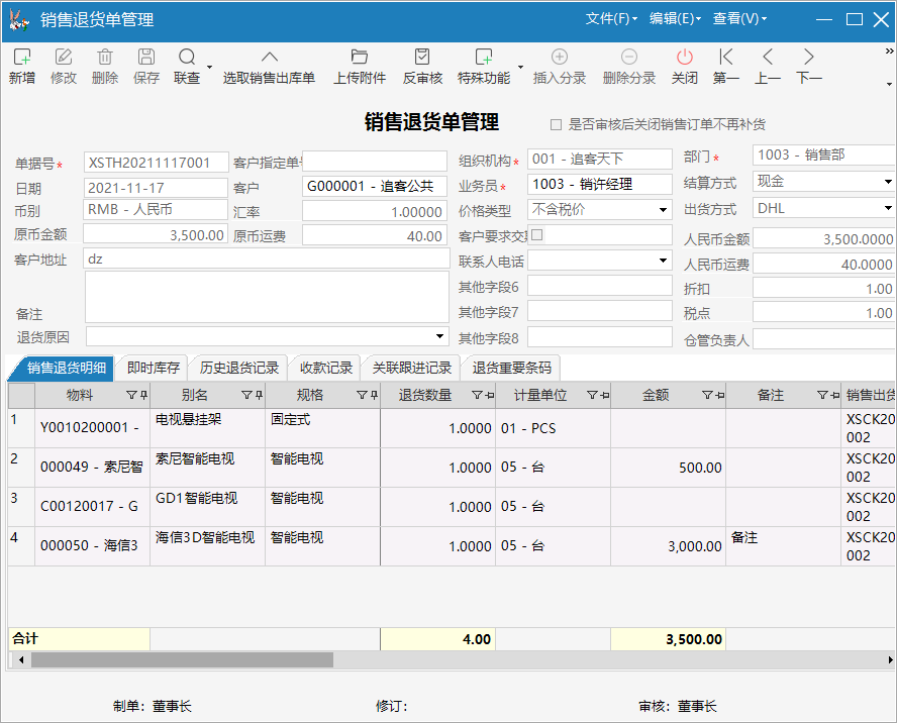
Task: Toggle the 客户要求交 checkbox
Action: tap(537, 234)
